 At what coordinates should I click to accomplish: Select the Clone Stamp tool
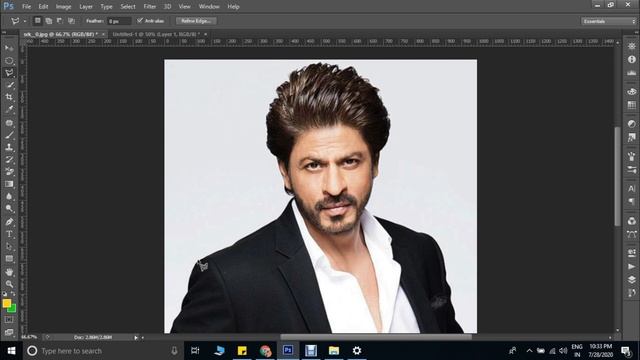coord(9,147)
